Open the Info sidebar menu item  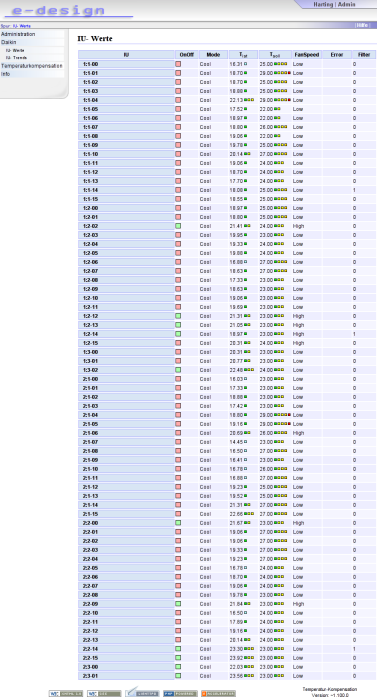[5, 74]
